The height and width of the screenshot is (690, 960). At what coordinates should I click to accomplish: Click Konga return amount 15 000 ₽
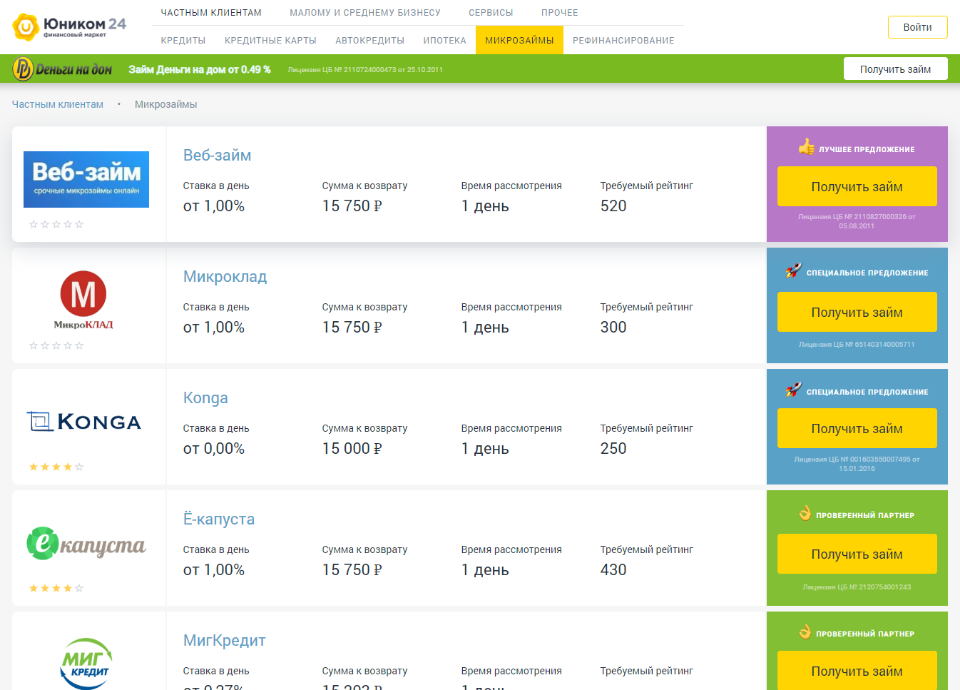[x=352, y=448]
